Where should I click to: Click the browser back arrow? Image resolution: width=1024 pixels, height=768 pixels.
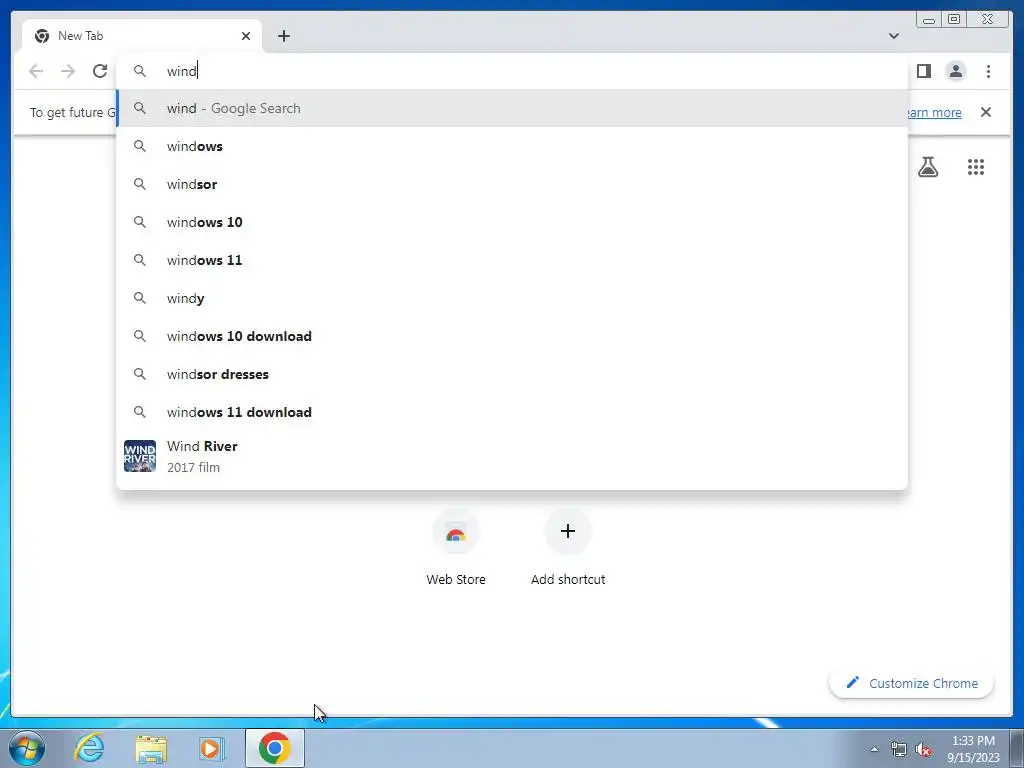click(36, 71)
